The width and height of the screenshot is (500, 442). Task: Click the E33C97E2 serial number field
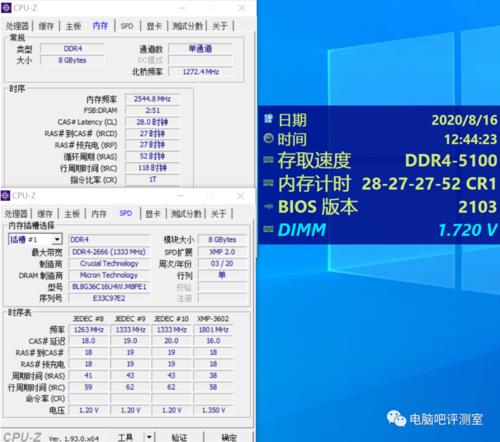click(109, 298)
